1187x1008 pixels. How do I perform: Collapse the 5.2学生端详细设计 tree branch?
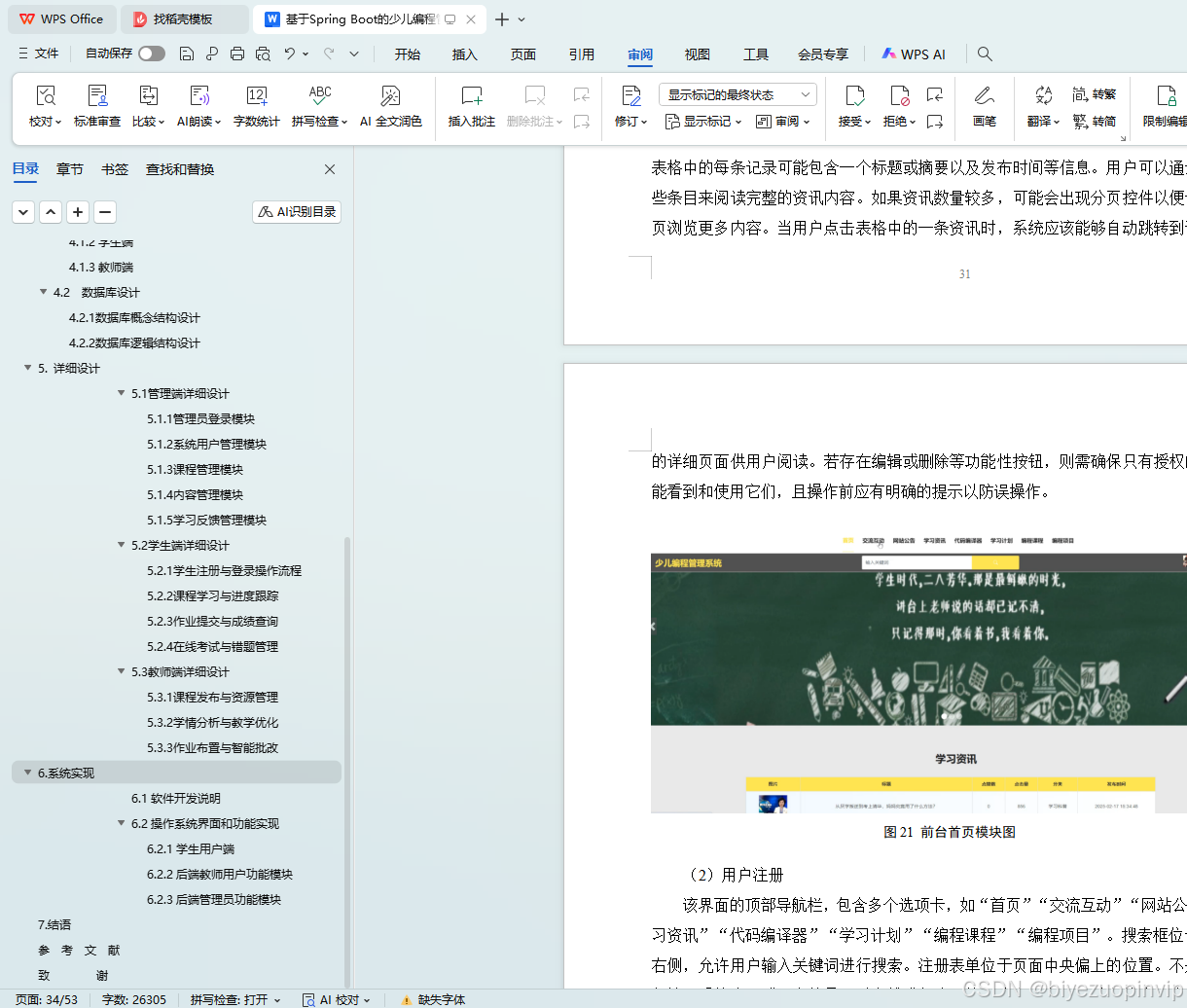point(121,546)
